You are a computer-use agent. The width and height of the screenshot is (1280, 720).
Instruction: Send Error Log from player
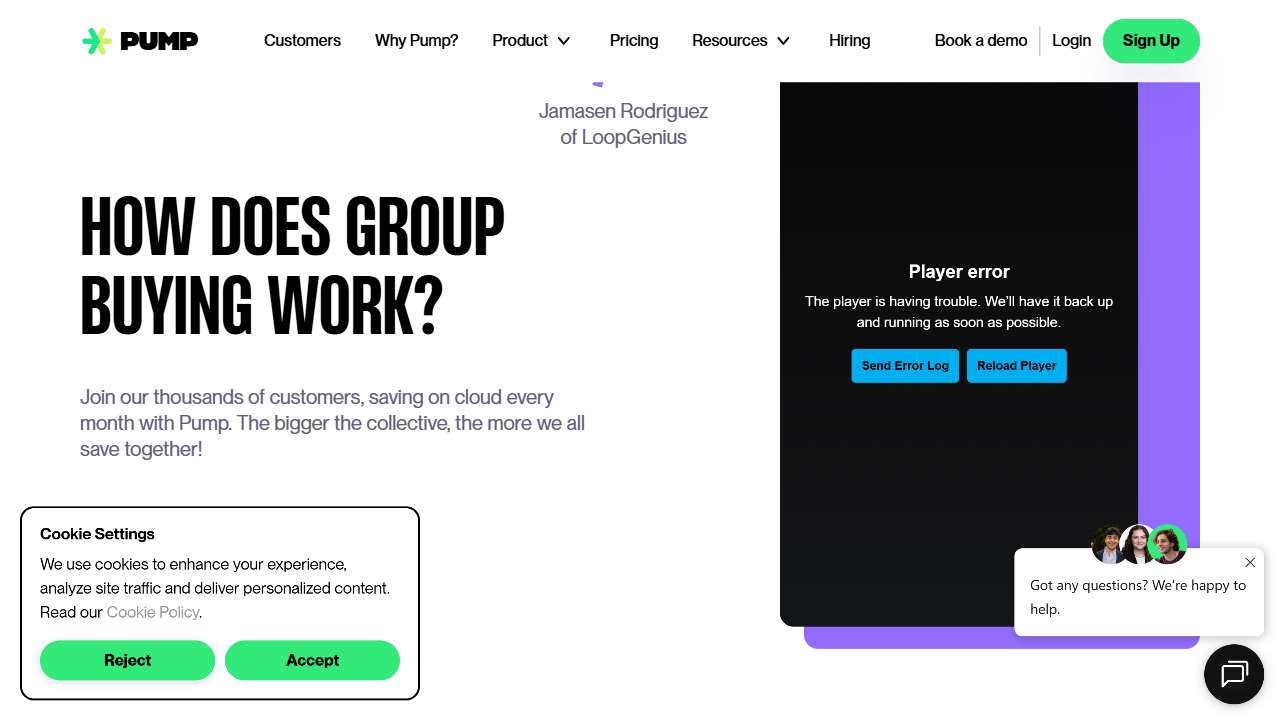(x=905, y=366)
